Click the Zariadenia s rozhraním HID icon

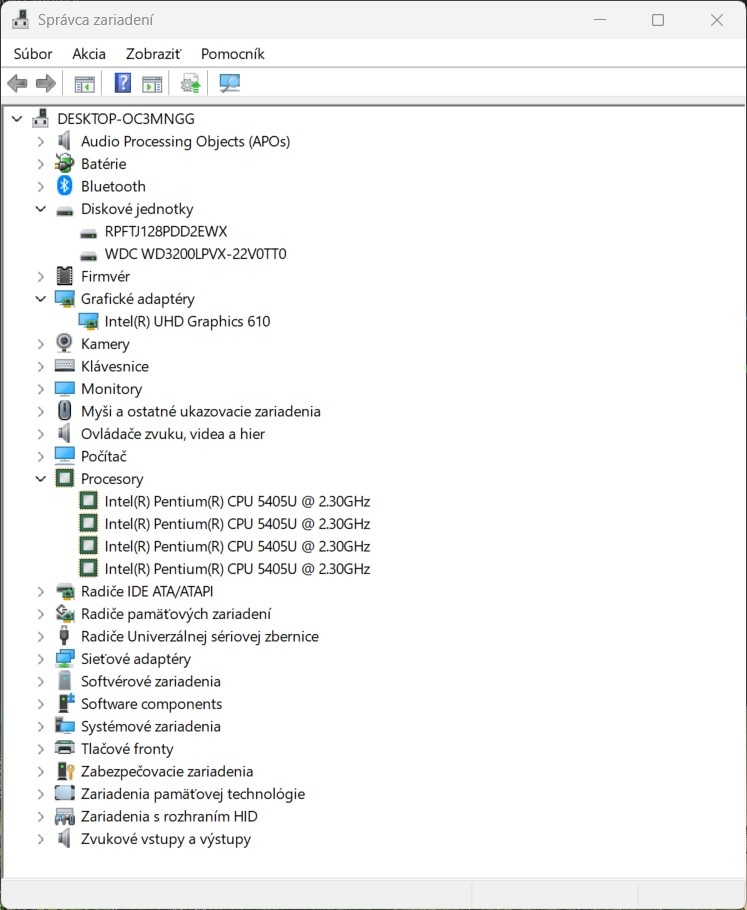(64, 817)
